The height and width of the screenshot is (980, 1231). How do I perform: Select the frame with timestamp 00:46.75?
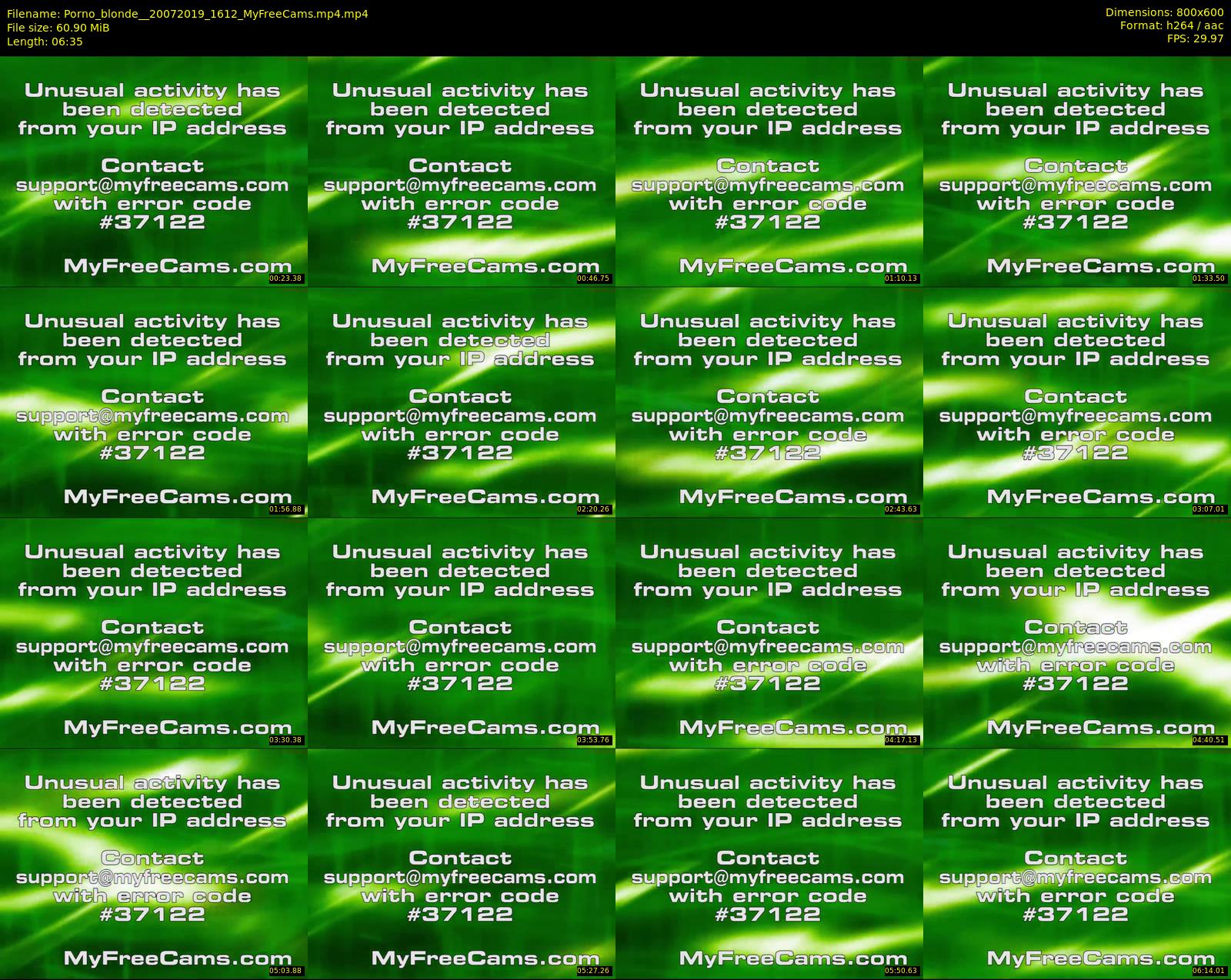coord(461,171)
